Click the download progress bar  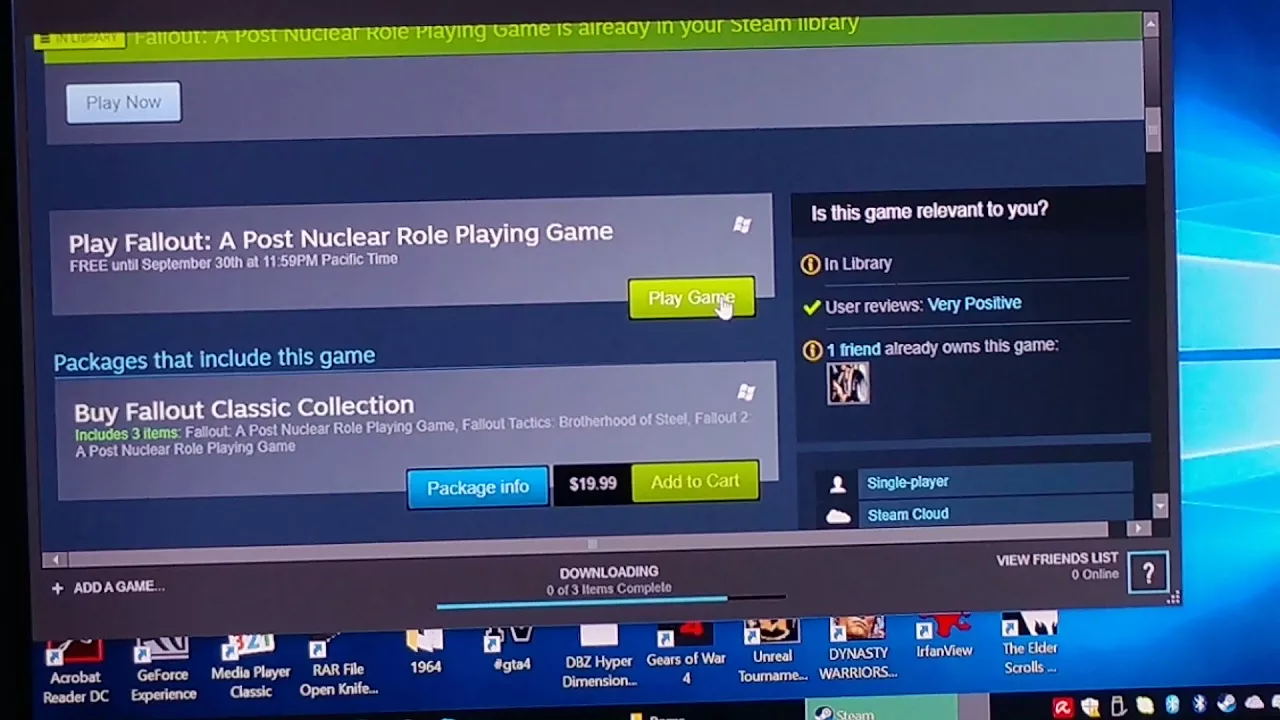(x=611, y=601)
